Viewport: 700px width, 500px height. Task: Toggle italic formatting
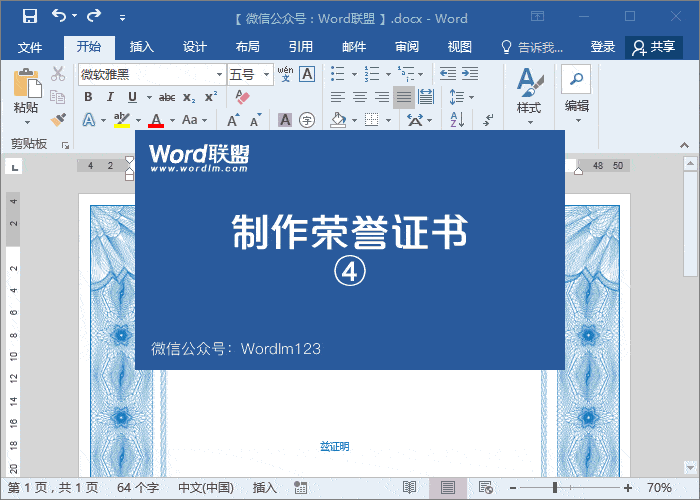(110, 97)
